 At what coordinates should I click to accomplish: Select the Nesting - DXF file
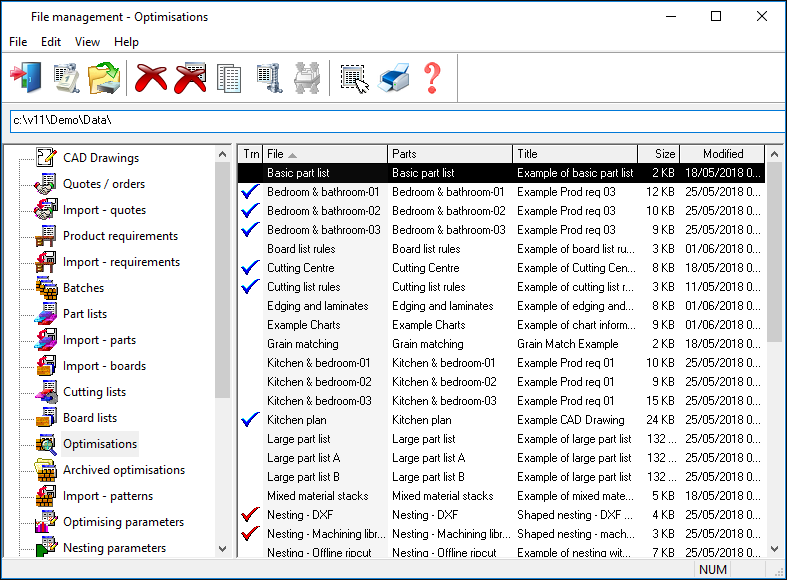[300, 515]
